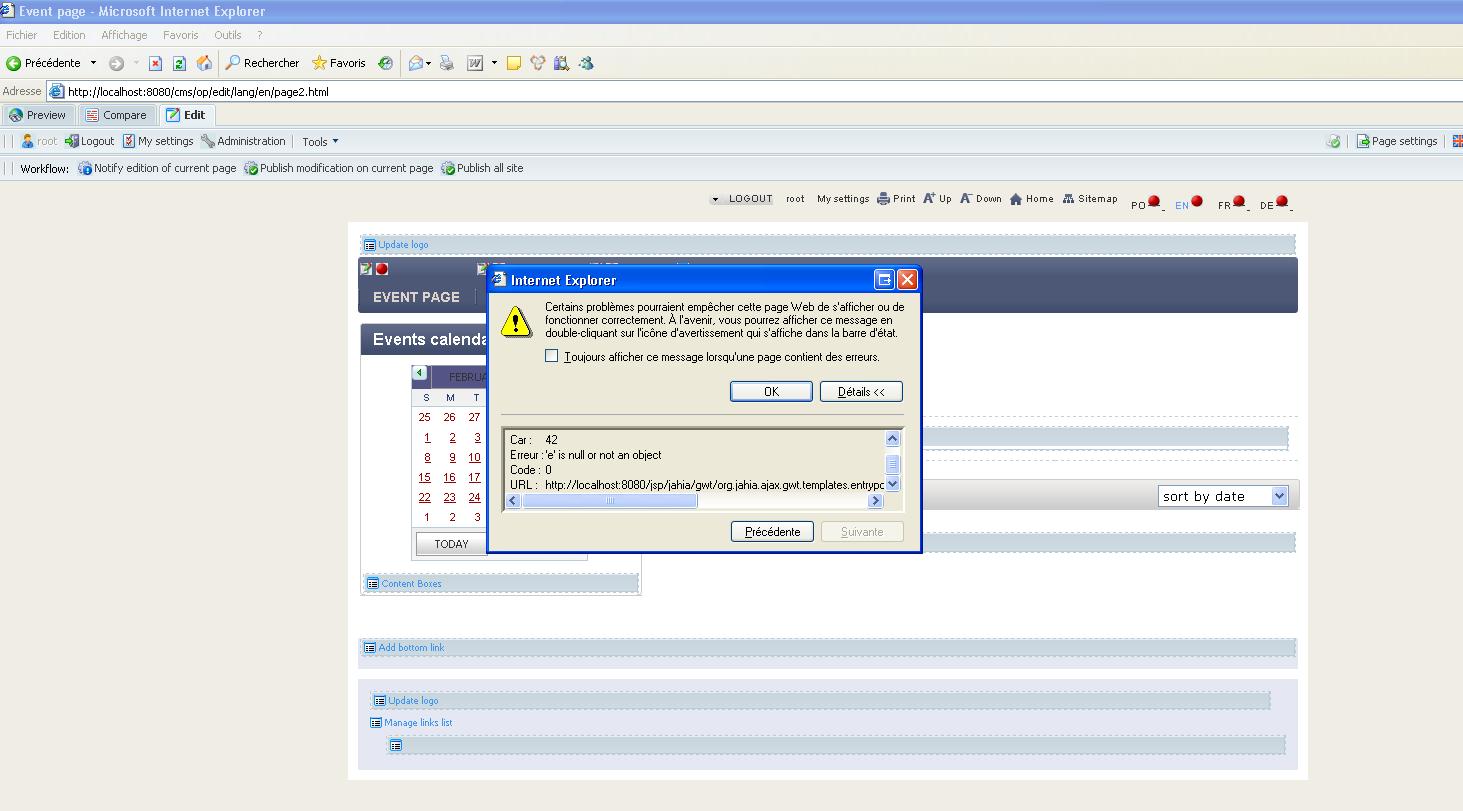Click Logout in Jahia toolbar
This screenshot has height=811, width=1463.
pos(89,141)
